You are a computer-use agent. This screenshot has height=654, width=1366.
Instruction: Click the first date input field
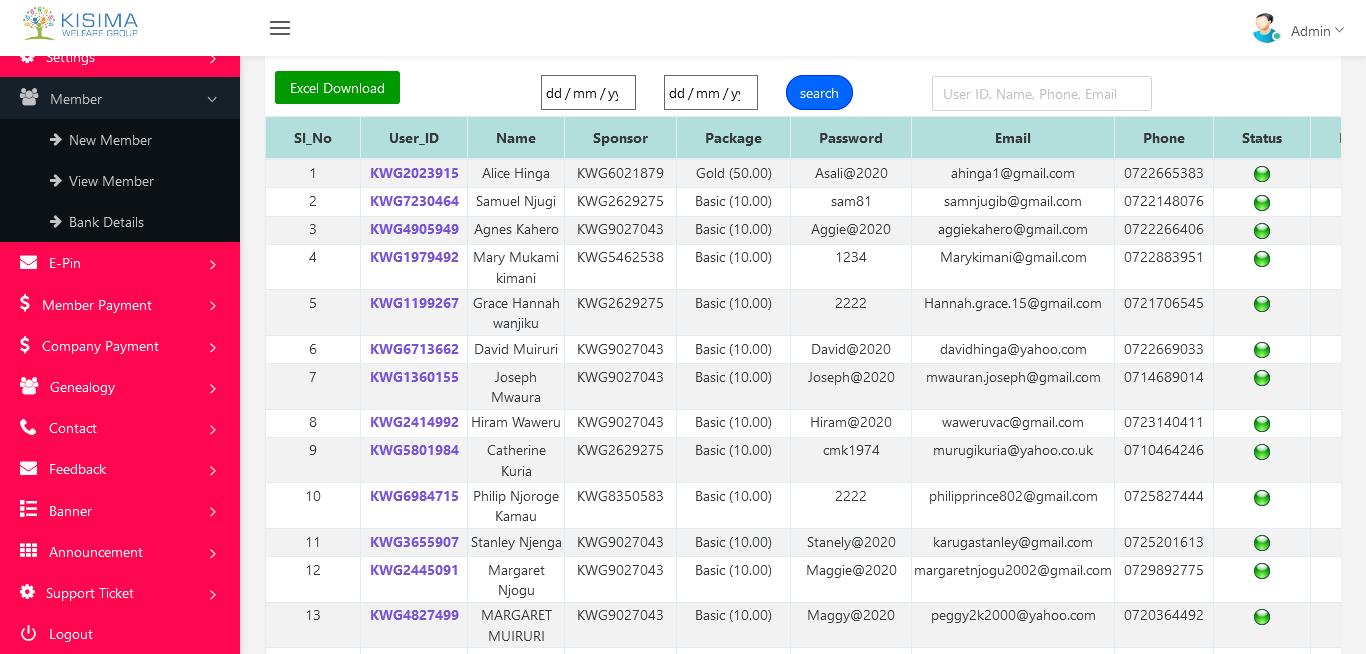[588, 93]
